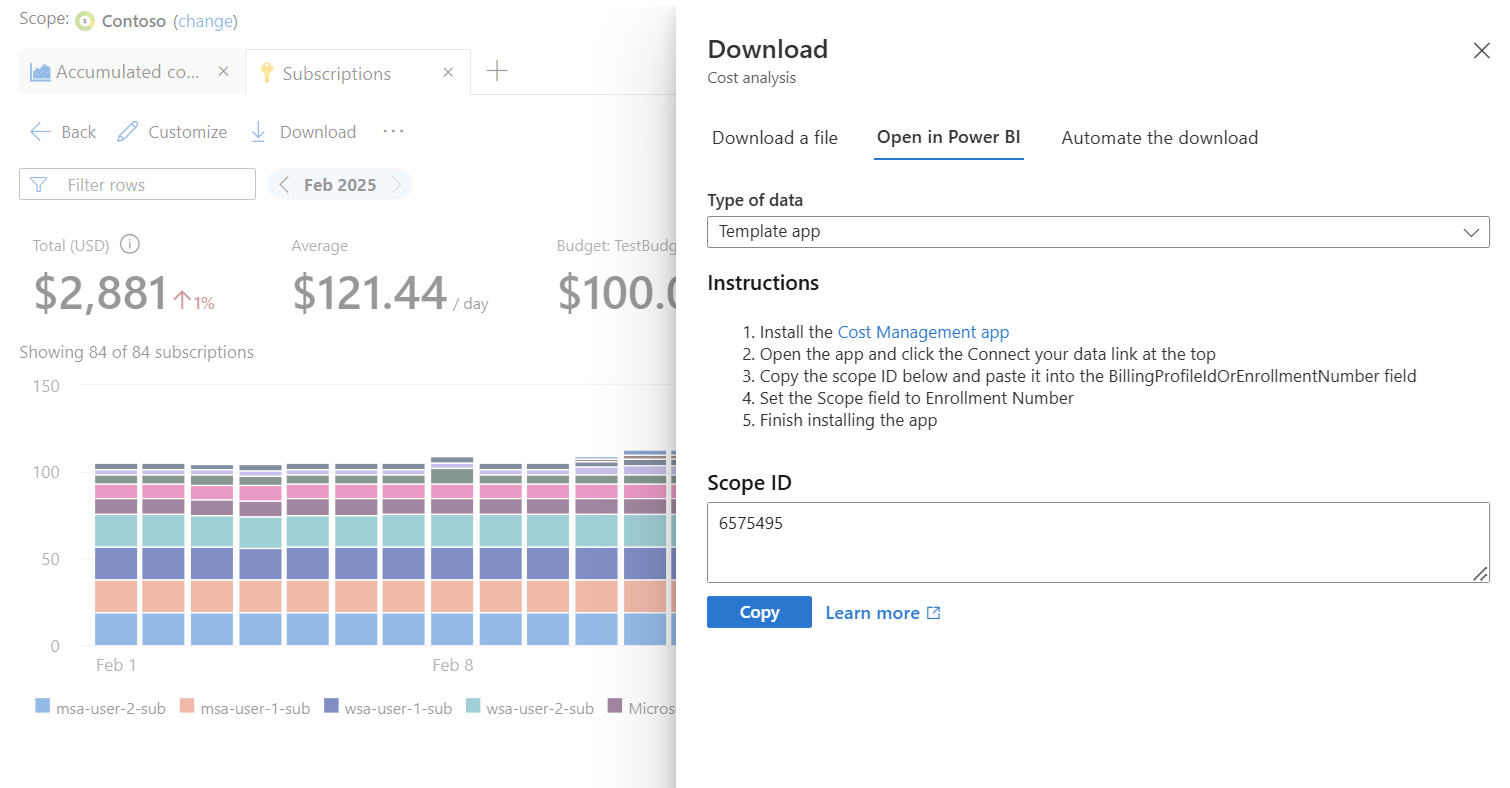The height and width of the screenshot is (788, 1510).
Task: Click the Back arrow icon
Action: (x=39, y=131)
